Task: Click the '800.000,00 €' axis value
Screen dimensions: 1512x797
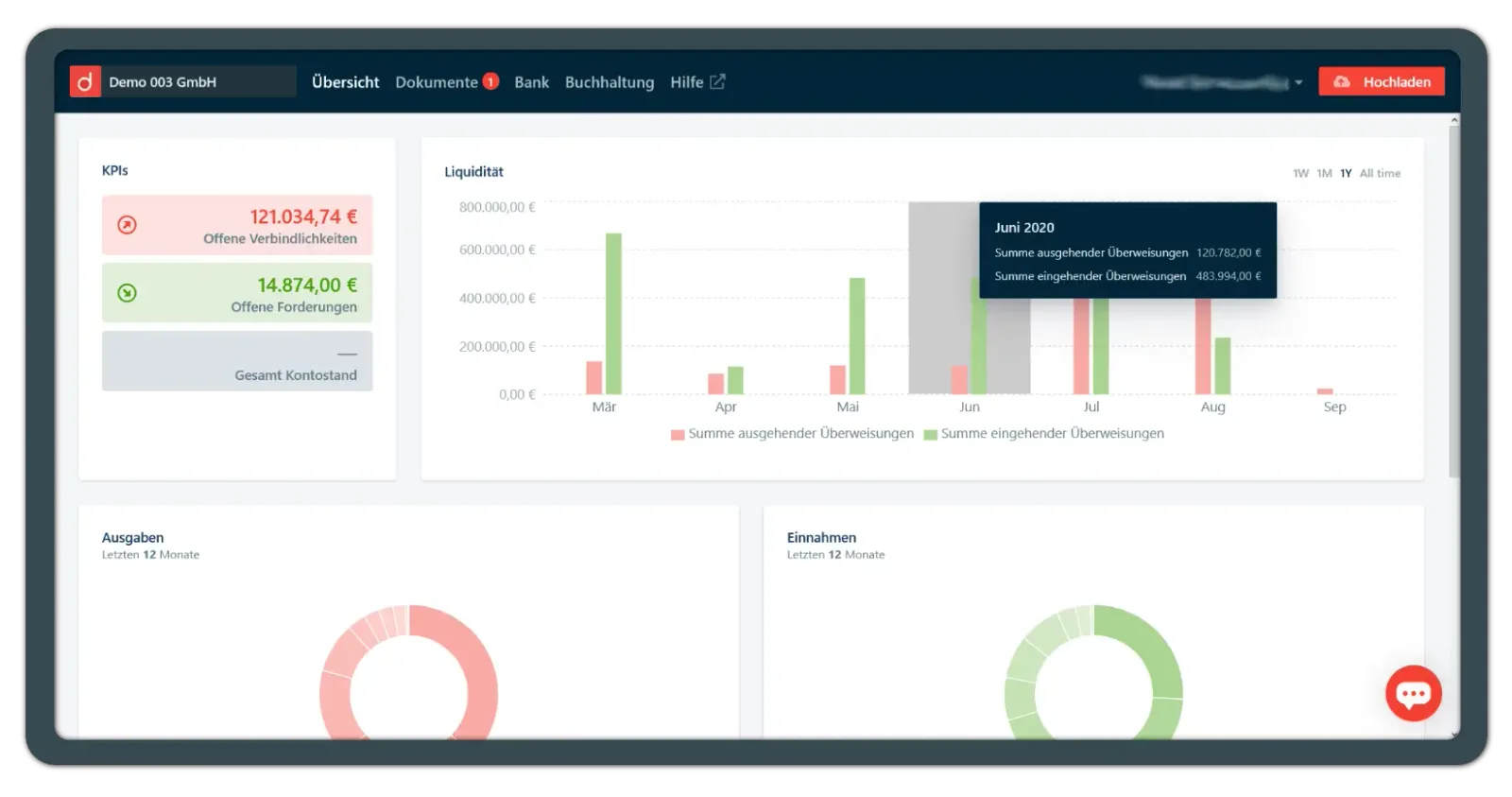Action: (x=497, y=207)
